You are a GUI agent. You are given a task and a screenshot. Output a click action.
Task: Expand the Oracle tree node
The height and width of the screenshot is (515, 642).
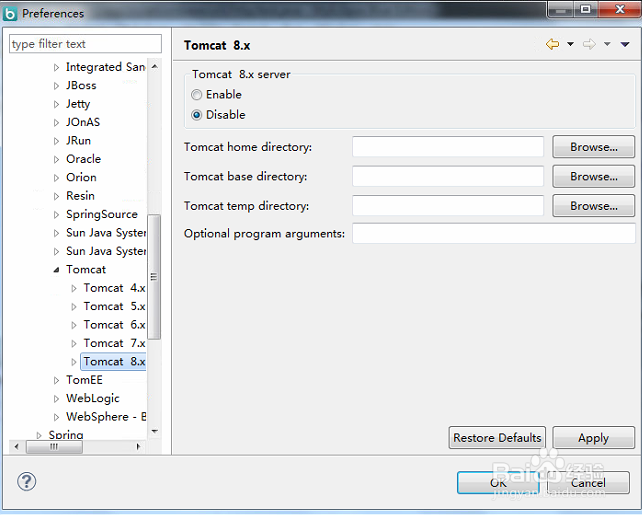57,160
